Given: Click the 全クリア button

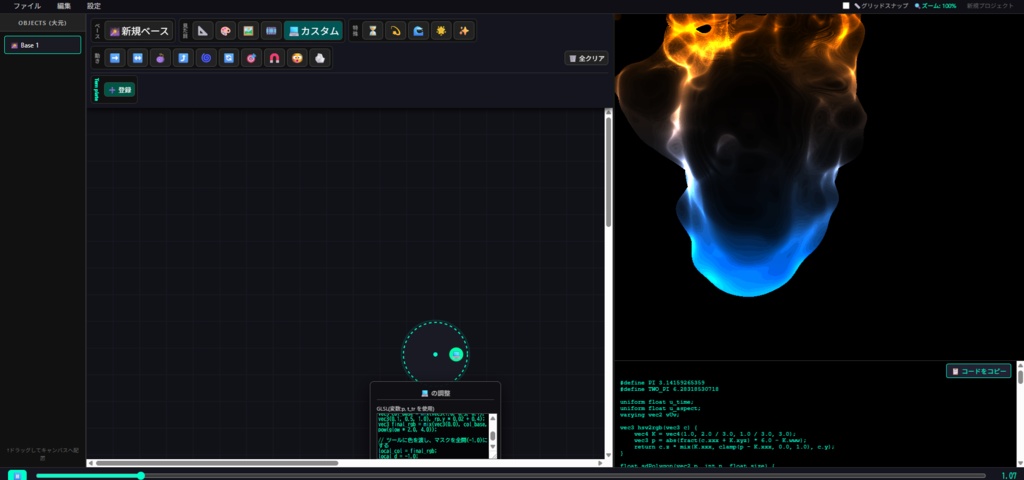Looking at the screenshot, I should (586, 58).
